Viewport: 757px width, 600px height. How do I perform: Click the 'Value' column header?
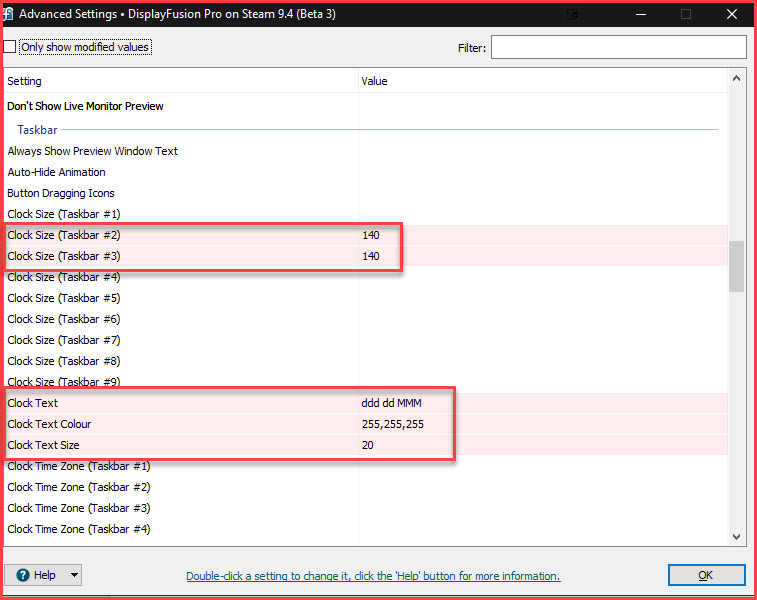pos(374,81)
